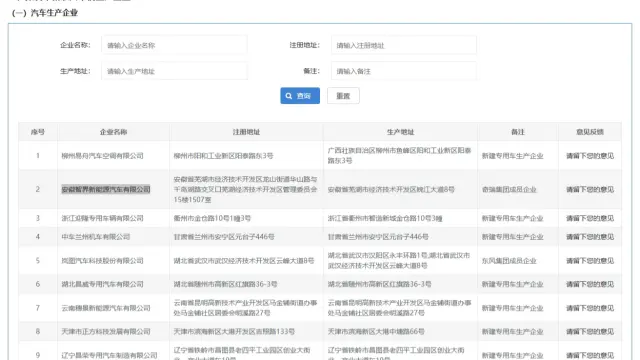The width and height of the screenshot is (640, 360).
Task: Click row 3 note 新建专用车生产企业
Action: 512,218
